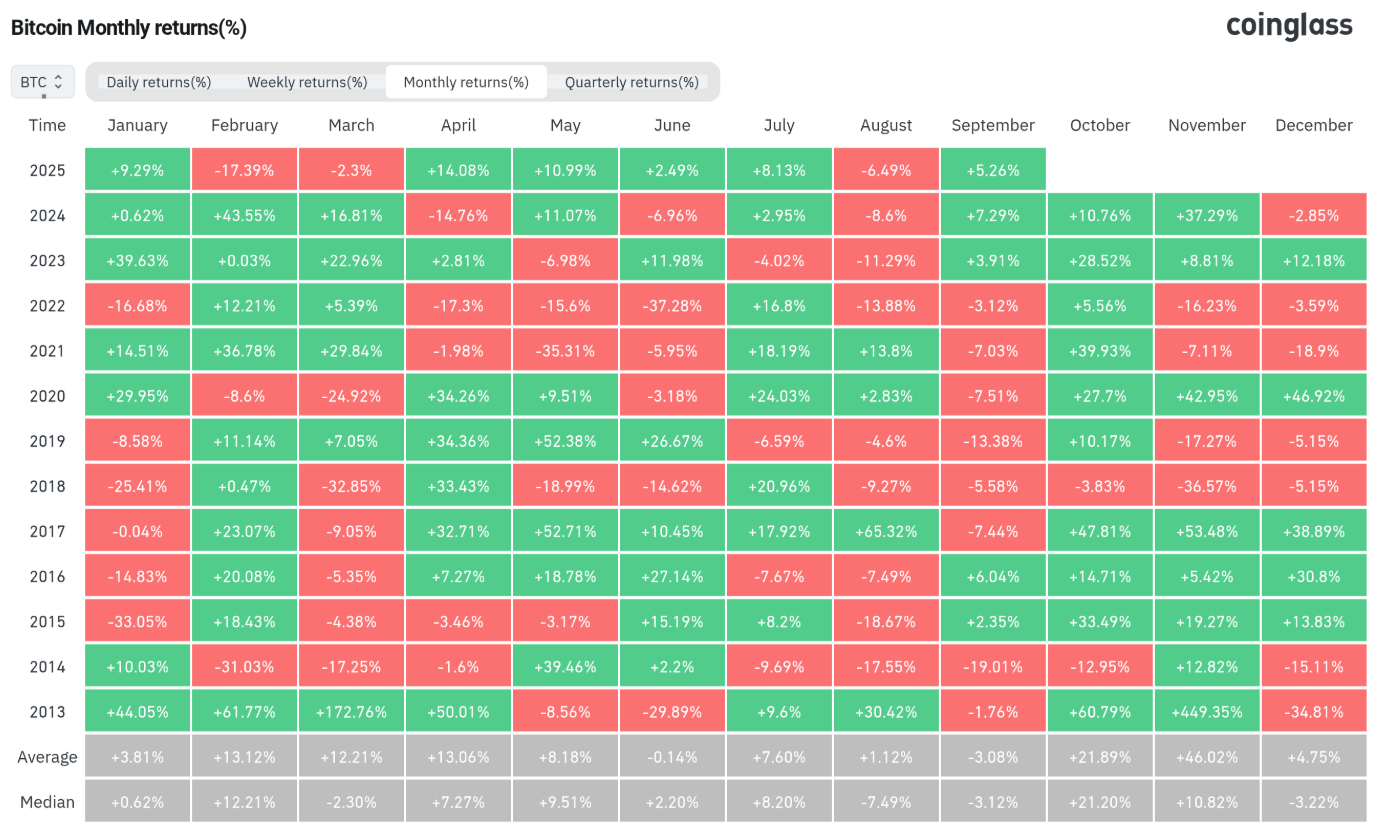
Task: Switch to Weekly returns(%) tab
Action: point(307,82)
